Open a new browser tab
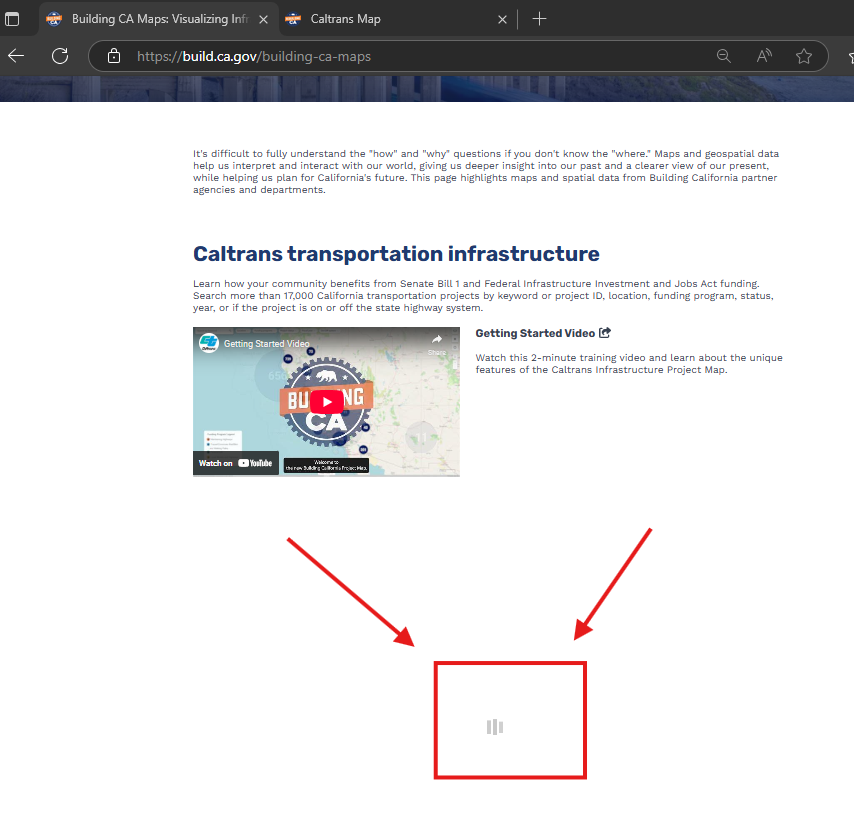 (539, 19)
